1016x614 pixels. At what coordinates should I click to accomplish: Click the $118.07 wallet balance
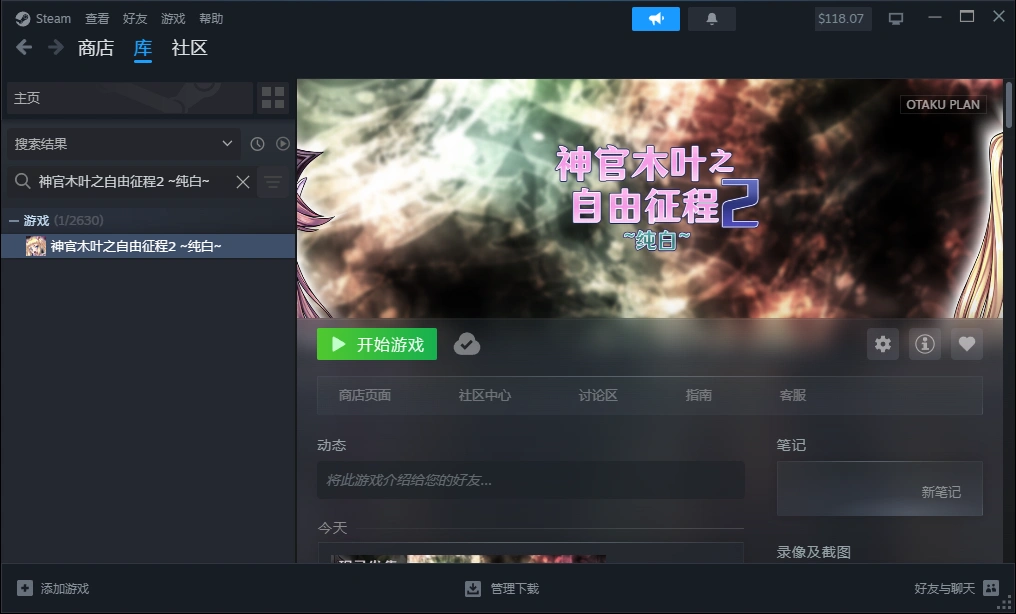point(841,19)
